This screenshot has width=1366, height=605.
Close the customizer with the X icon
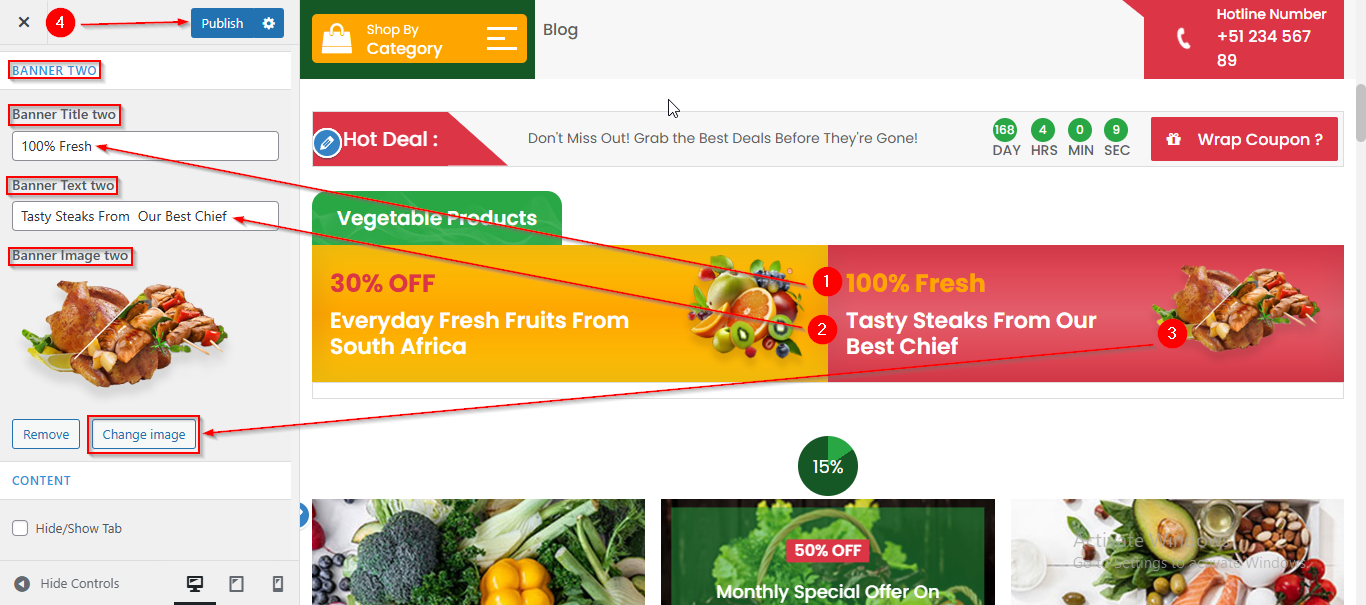(x=24, y=23)
